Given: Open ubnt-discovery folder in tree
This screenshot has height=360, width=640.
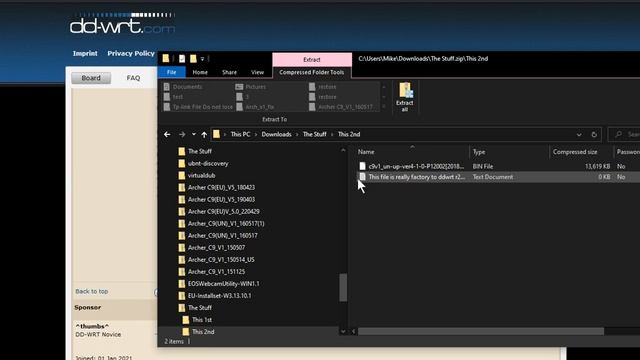Looking at the screenshot, I should point(208,163).
